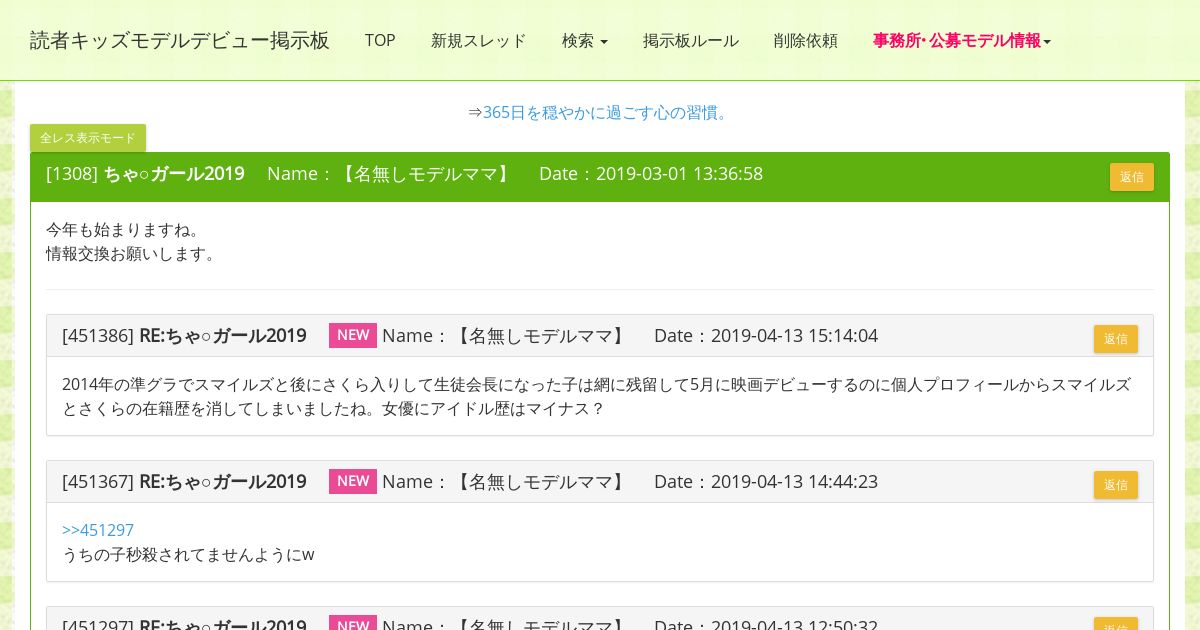Image resolution: width=1200 pixels, height=630 pixels.
Task: Jump to quoted post >>451297
Action: tap(98, 530)
